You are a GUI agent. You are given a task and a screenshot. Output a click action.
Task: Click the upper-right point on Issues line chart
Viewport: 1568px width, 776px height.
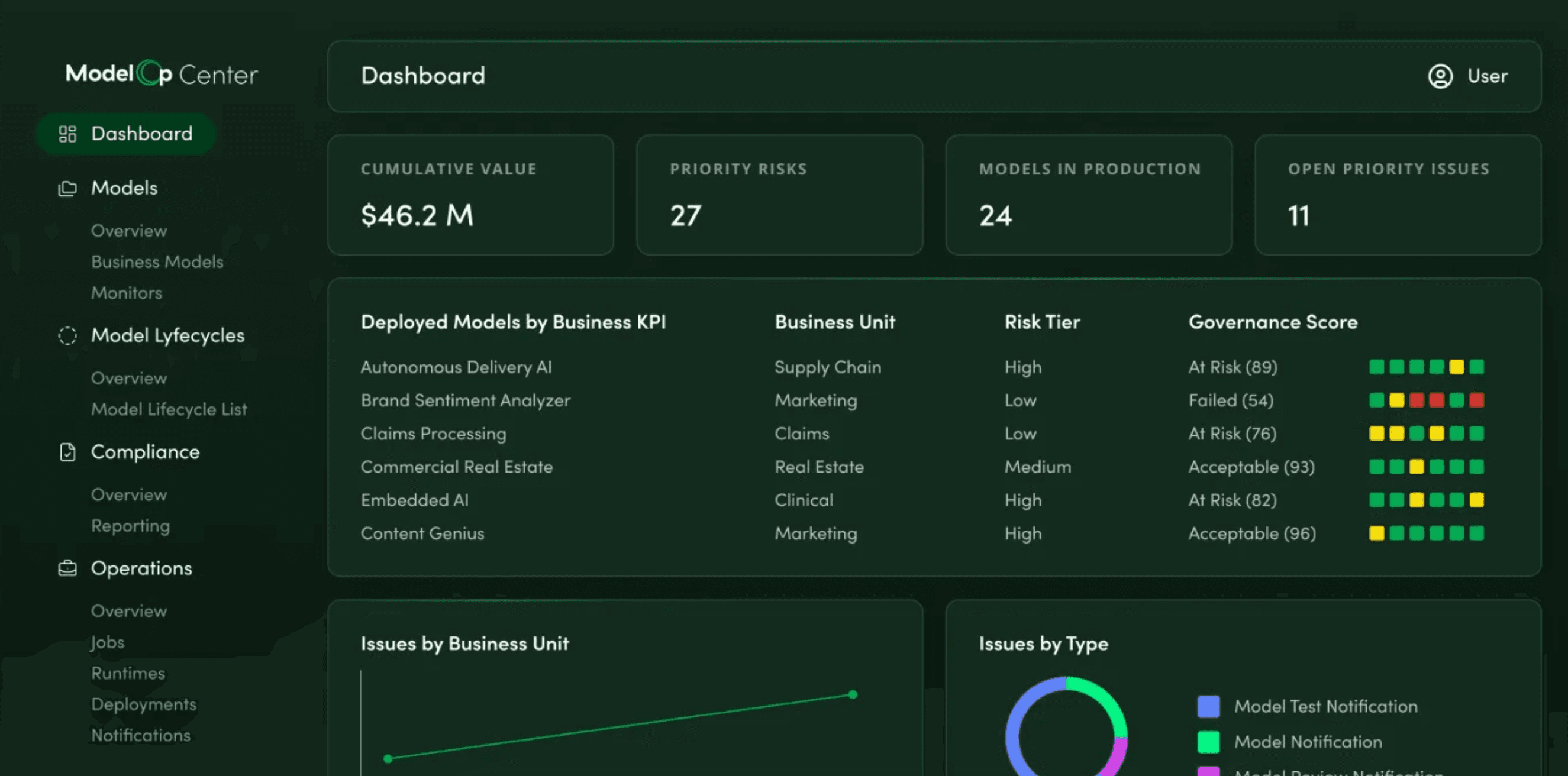point(853,694)
